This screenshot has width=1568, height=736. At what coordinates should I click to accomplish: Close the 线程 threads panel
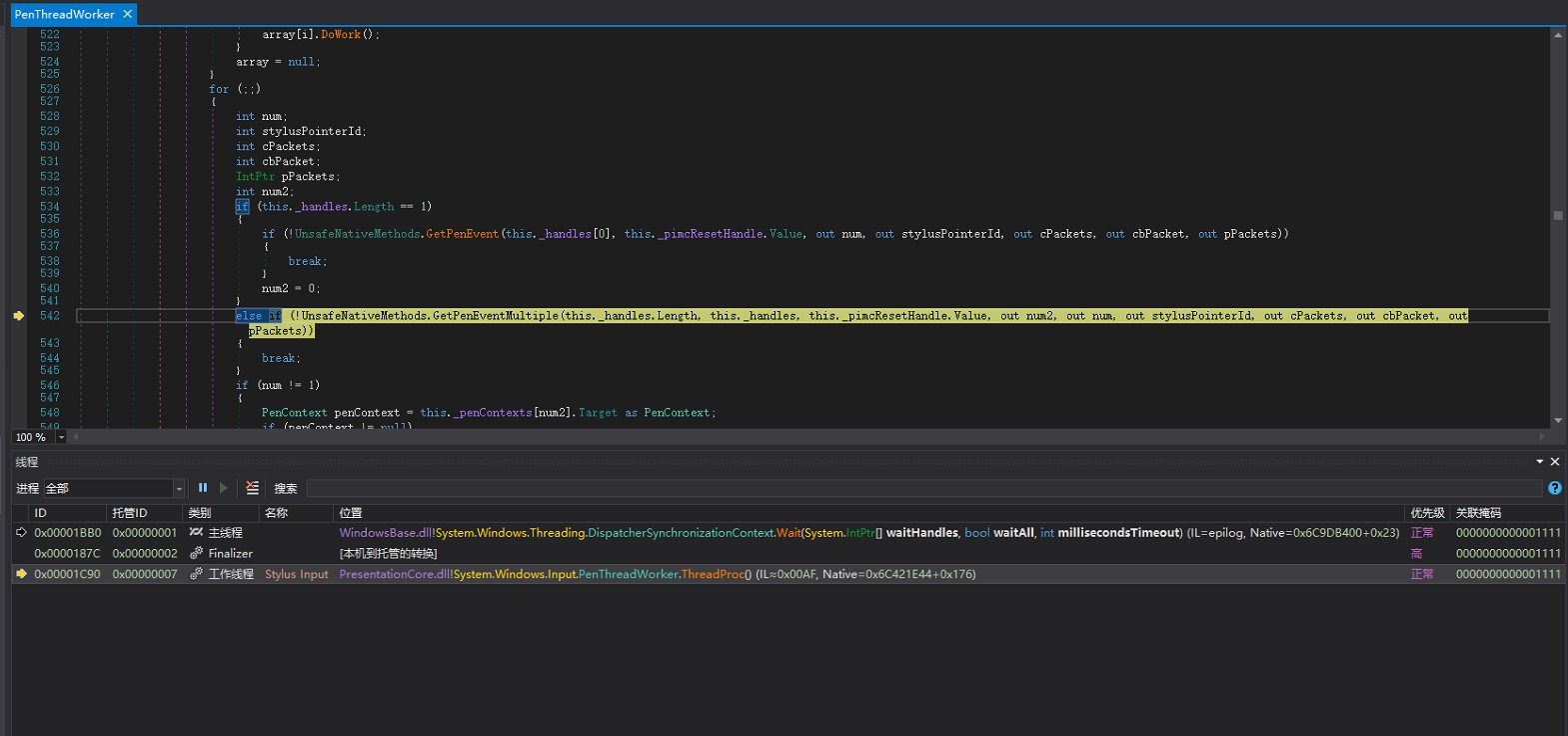[x=1554, y=462]
